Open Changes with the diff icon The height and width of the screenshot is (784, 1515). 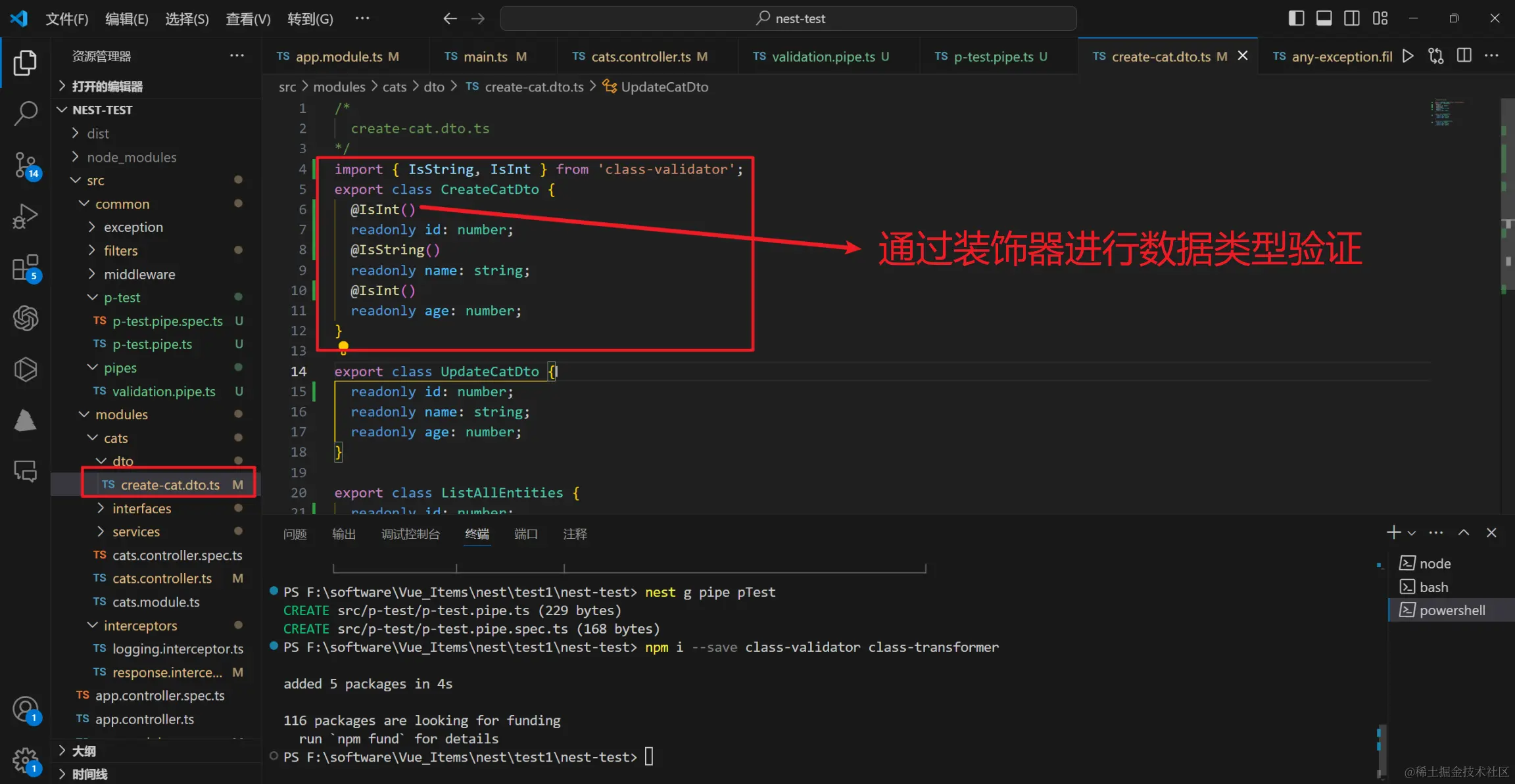pos(1436,56)
